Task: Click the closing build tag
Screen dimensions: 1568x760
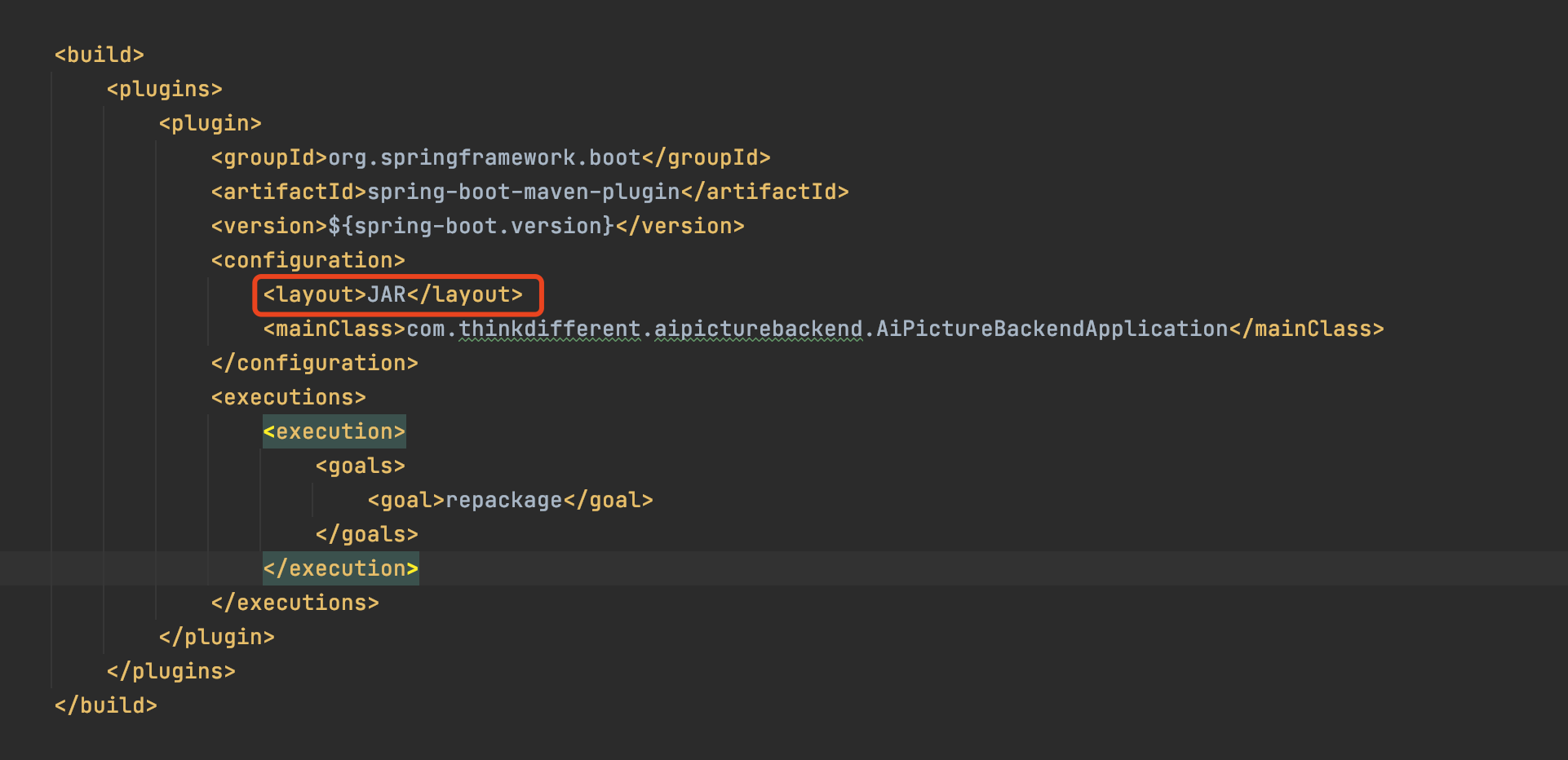Action: 105,705
